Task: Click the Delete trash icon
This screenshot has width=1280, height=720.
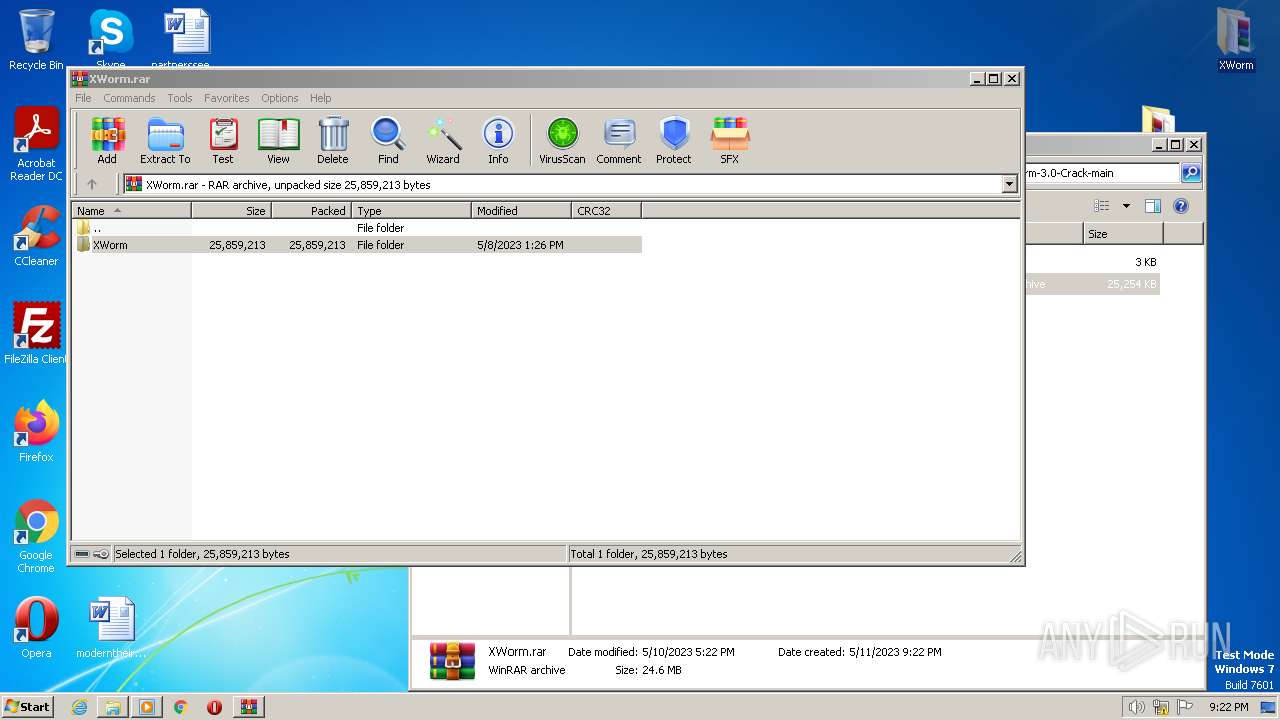Action: point(333,140)
